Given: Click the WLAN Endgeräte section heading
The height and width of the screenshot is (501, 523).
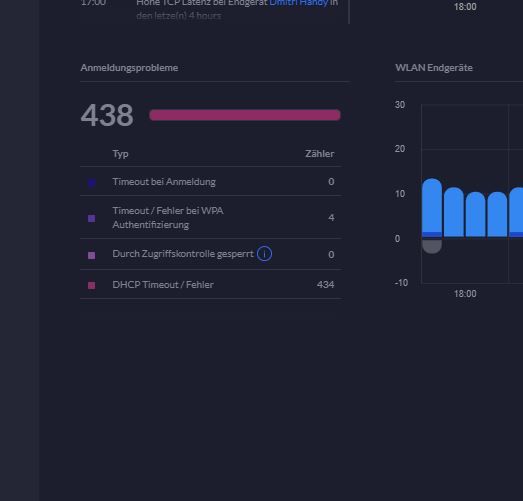Looking at the screenshot, I should [x=434, y=68].
